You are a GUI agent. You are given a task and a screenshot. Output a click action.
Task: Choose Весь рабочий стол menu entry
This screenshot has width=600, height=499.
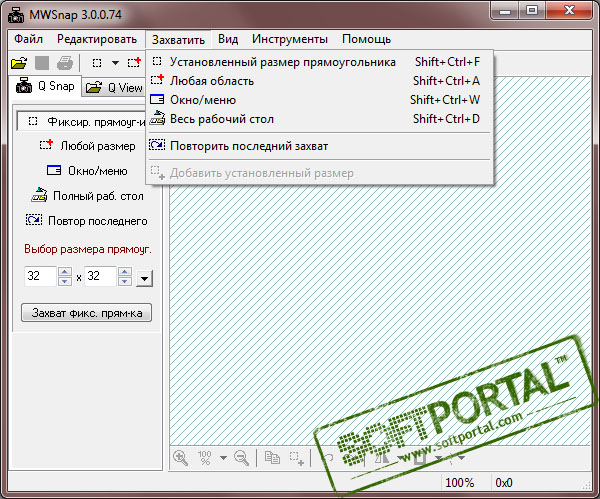click(x=320, y=119)
